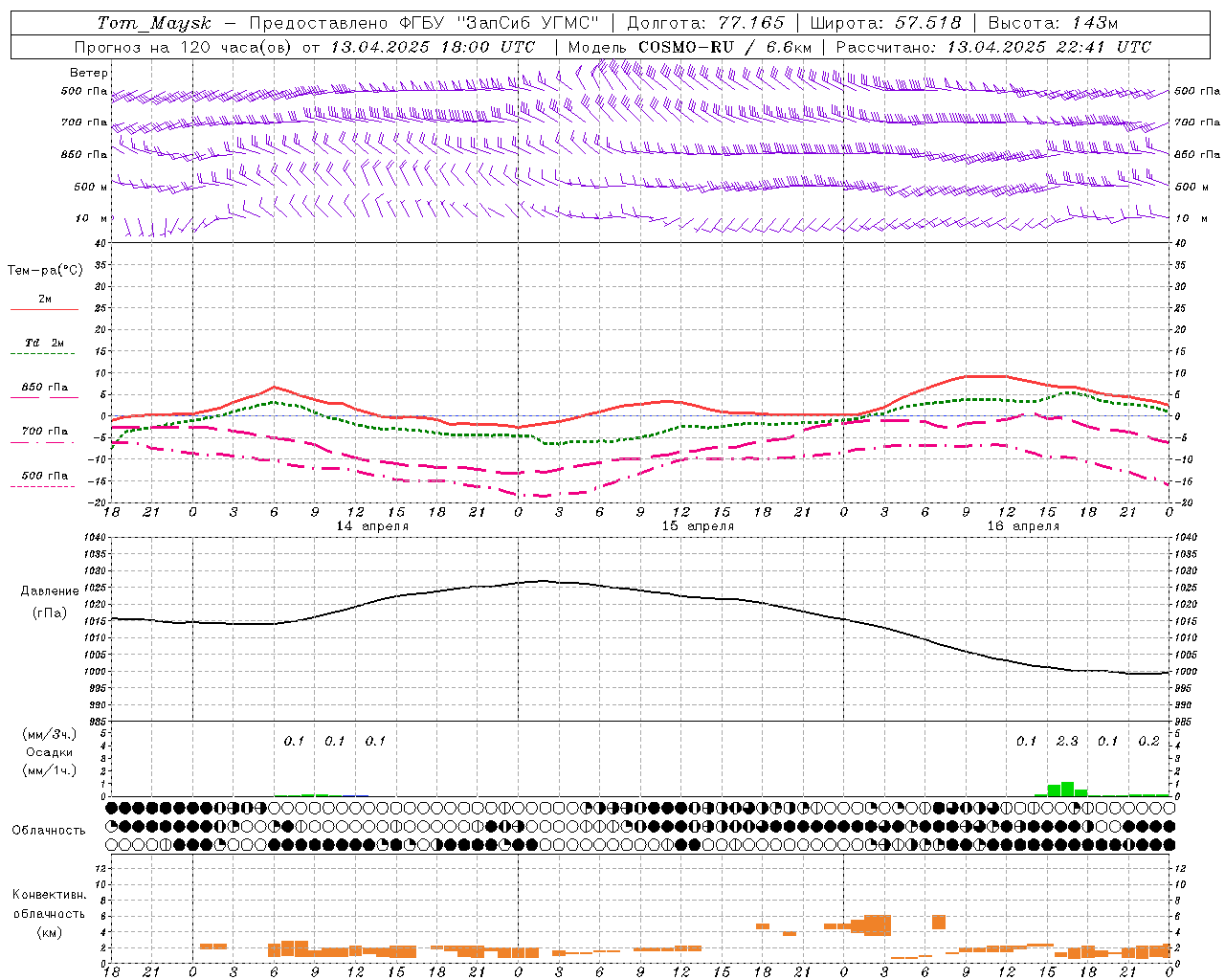The width and height of the screenshot is (1225, 980).
Task: Click the '500 гПа' temperature legend entry
Action: coord(45,476)
